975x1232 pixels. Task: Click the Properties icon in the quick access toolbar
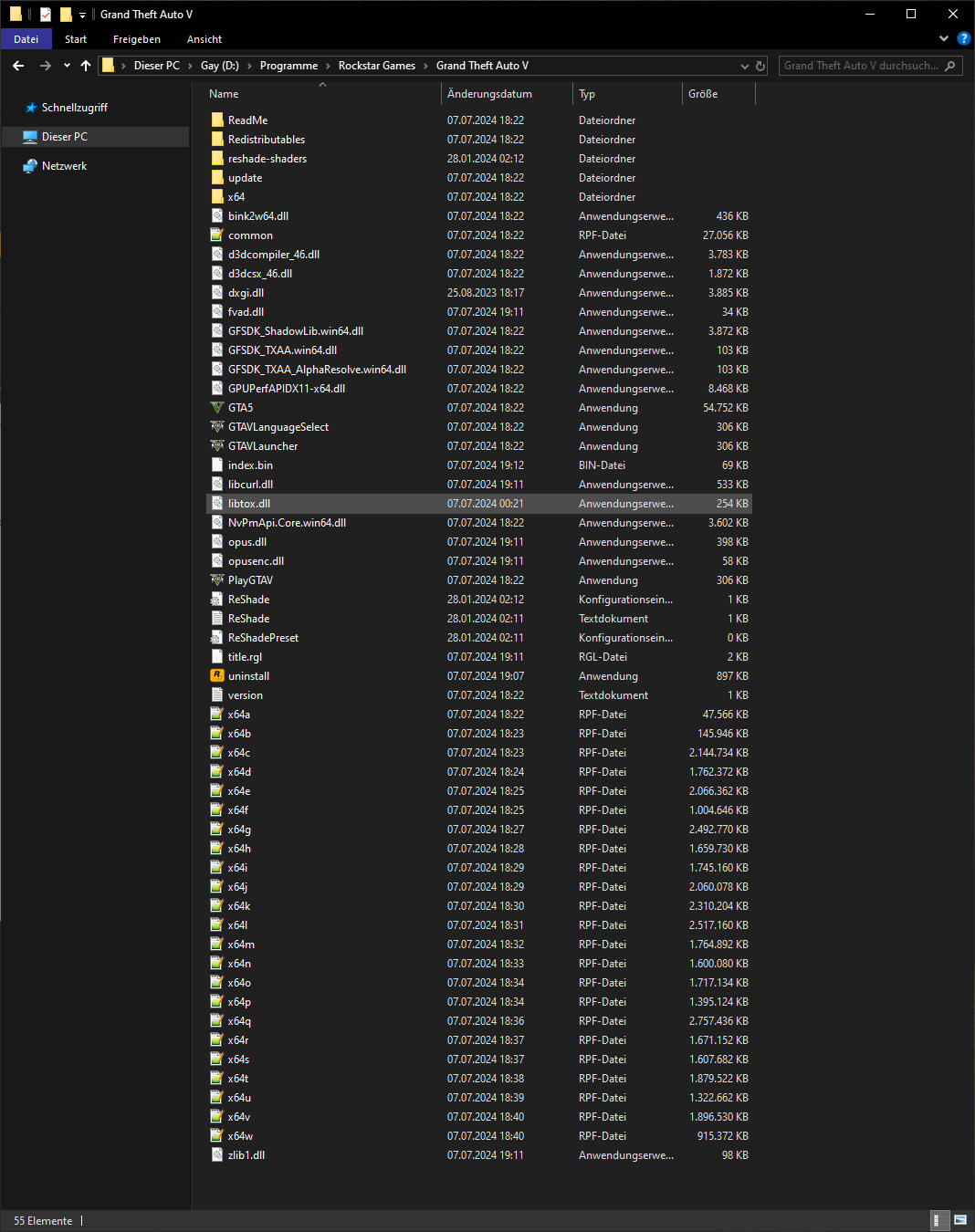45,14
